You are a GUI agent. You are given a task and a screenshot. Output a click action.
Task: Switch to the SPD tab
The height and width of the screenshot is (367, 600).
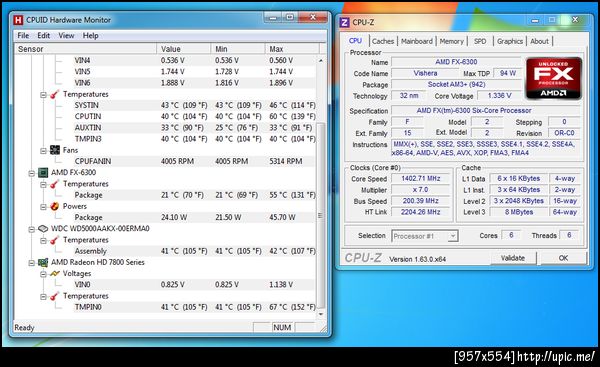point(480,41)
